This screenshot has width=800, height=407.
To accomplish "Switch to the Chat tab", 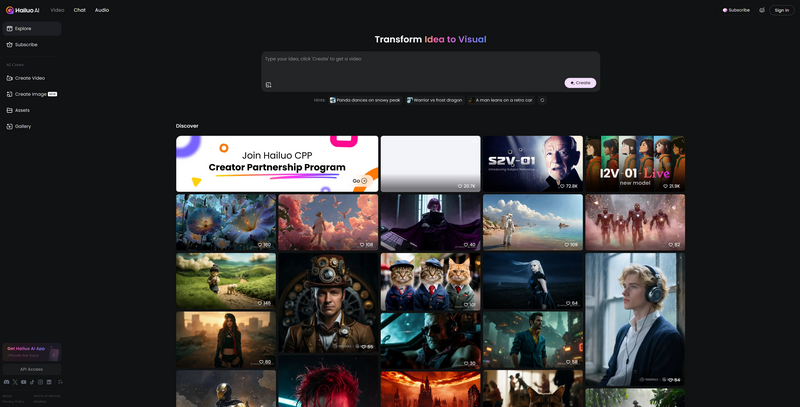I will (x=80, y=10).
